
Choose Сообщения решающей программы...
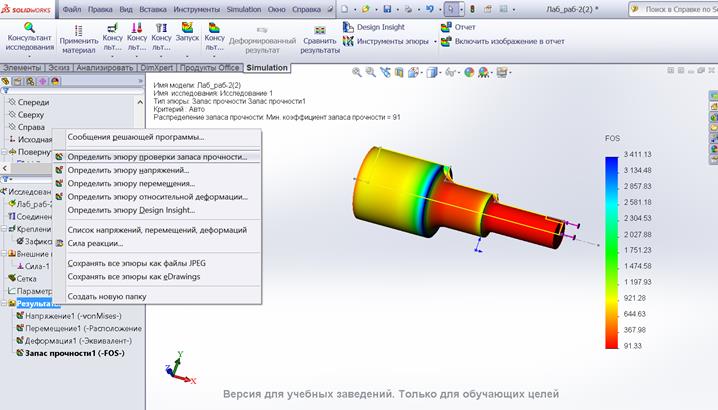tap(157, 137)
